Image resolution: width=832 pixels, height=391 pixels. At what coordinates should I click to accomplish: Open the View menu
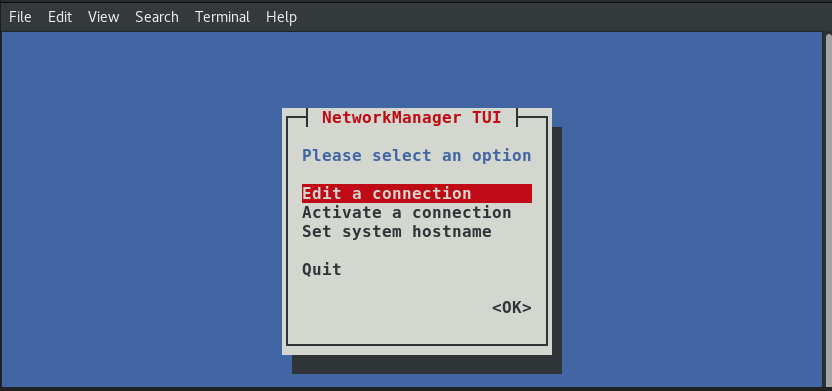pos(103,17)
